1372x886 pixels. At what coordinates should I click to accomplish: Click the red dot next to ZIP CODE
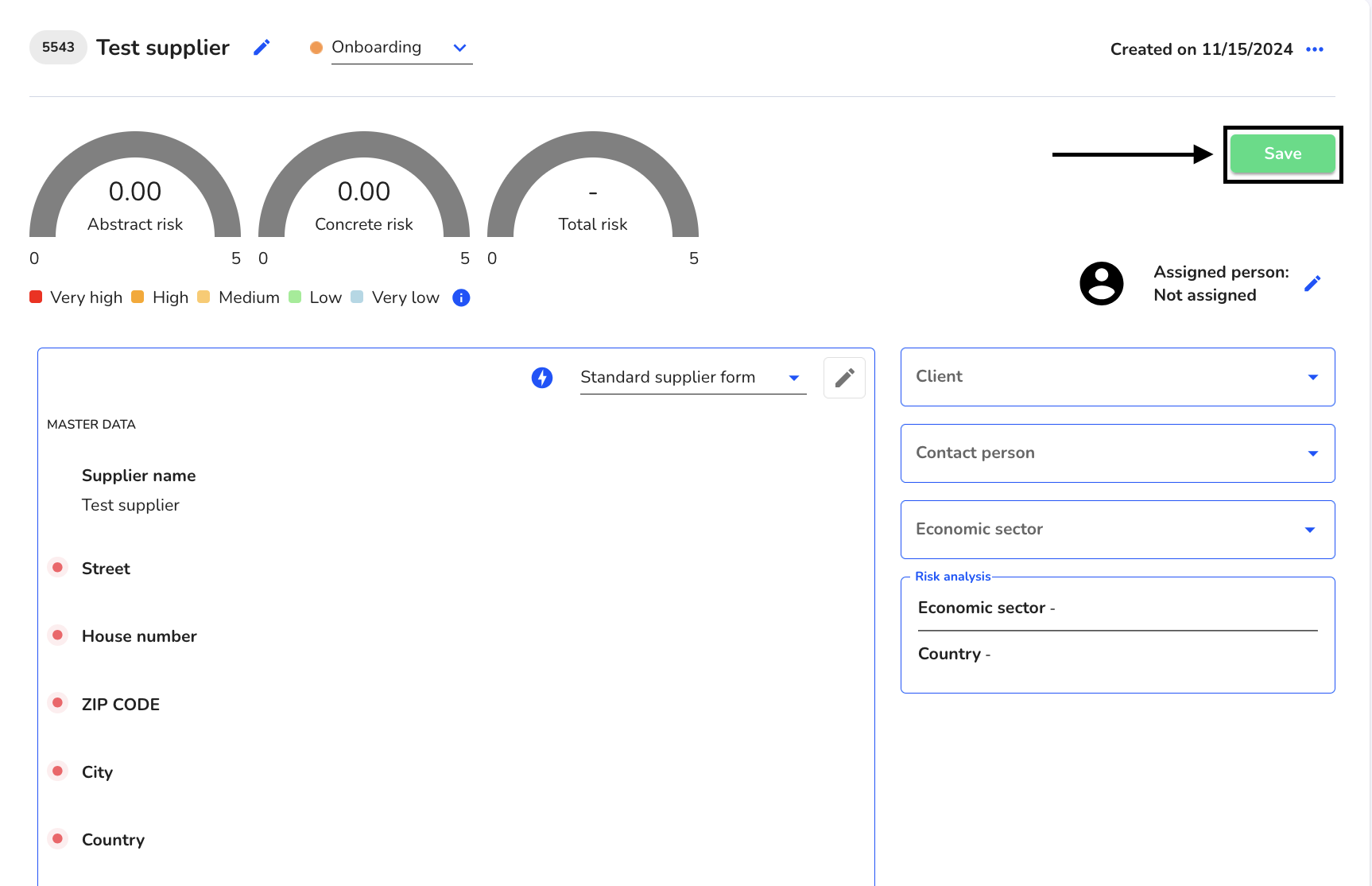(57, 703)
